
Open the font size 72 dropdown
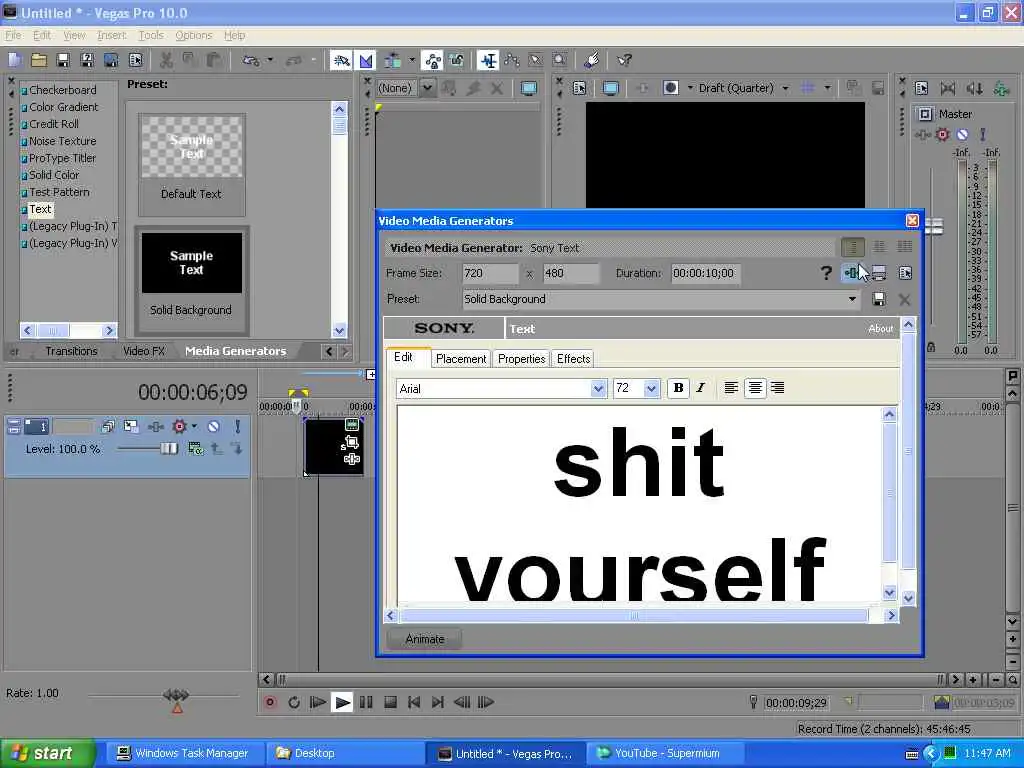[x=651, y=389]
